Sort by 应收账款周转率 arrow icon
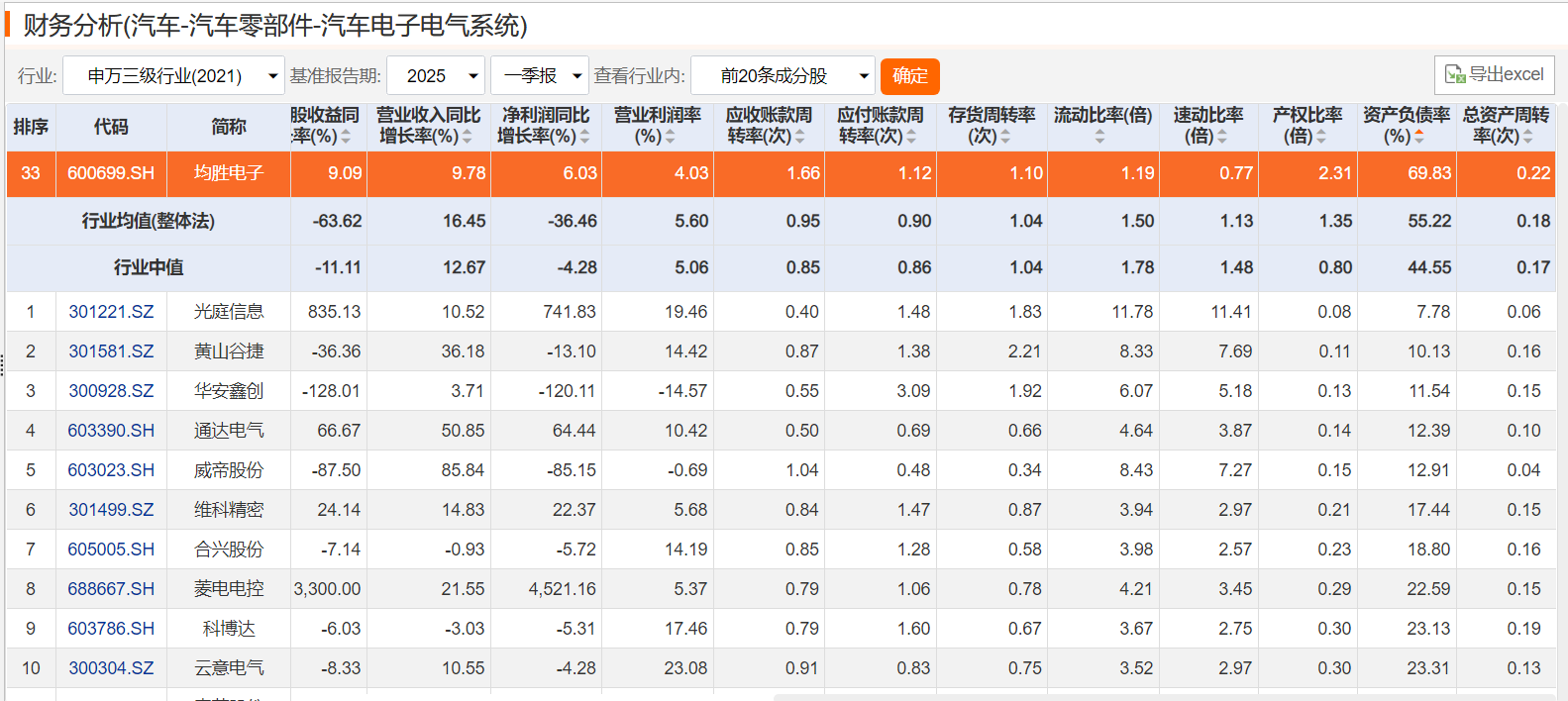Screen dimensions: 1568x701 [x=800, y=137]
